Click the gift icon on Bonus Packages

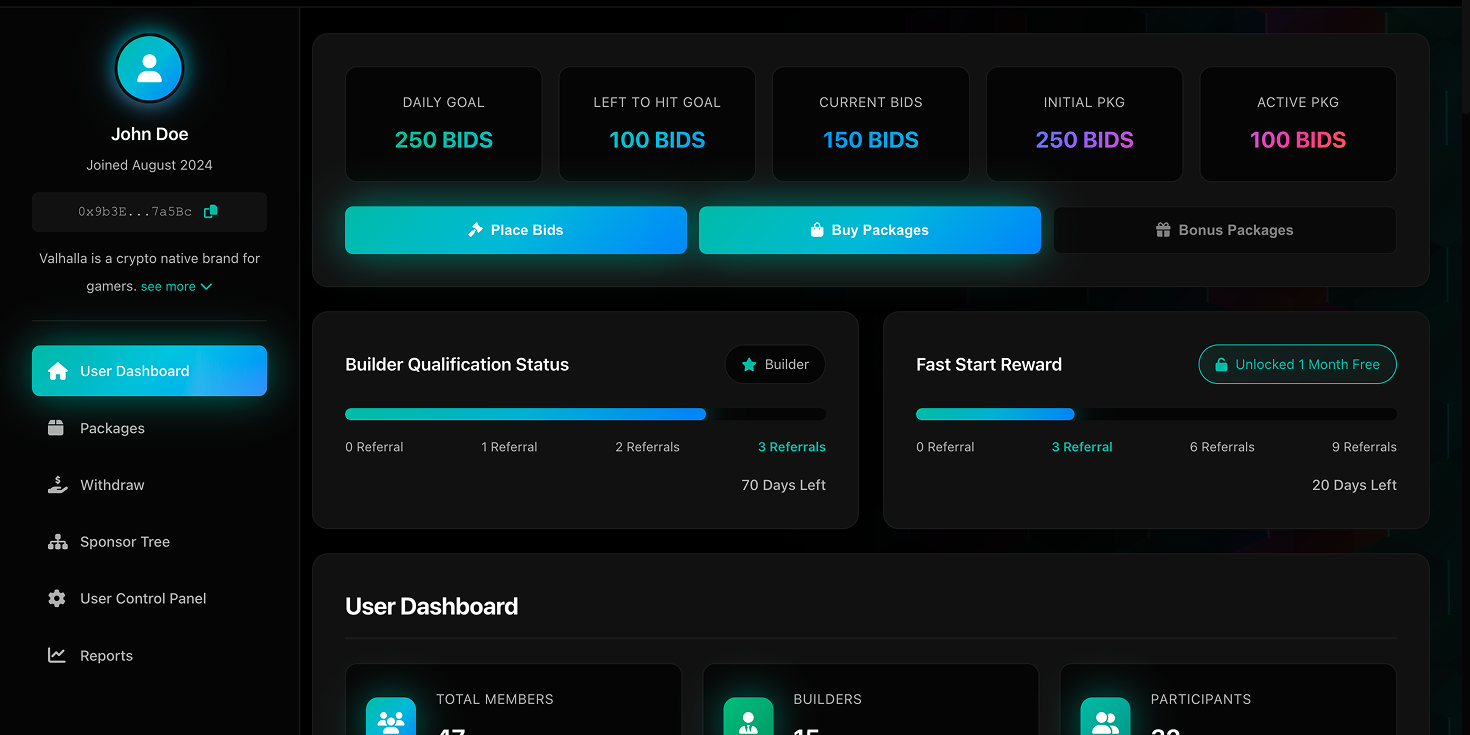tap(1162, 229)
